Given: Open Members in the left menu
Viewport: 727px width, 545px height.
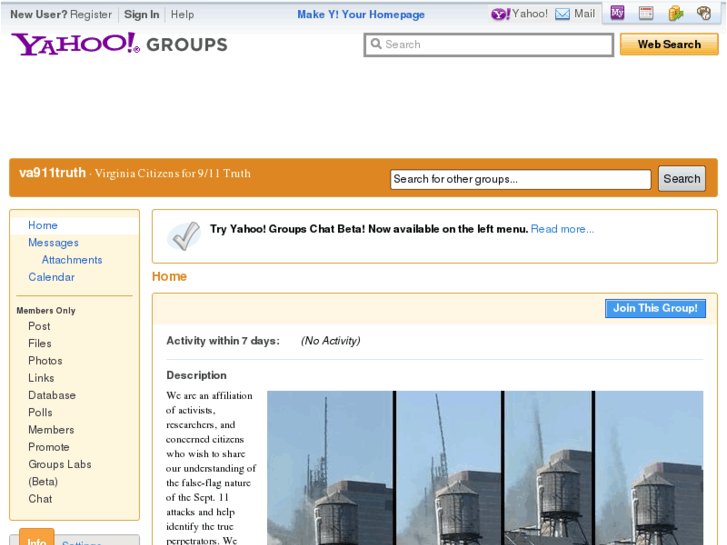Looking at the screenshot, I should pos(51,430).
